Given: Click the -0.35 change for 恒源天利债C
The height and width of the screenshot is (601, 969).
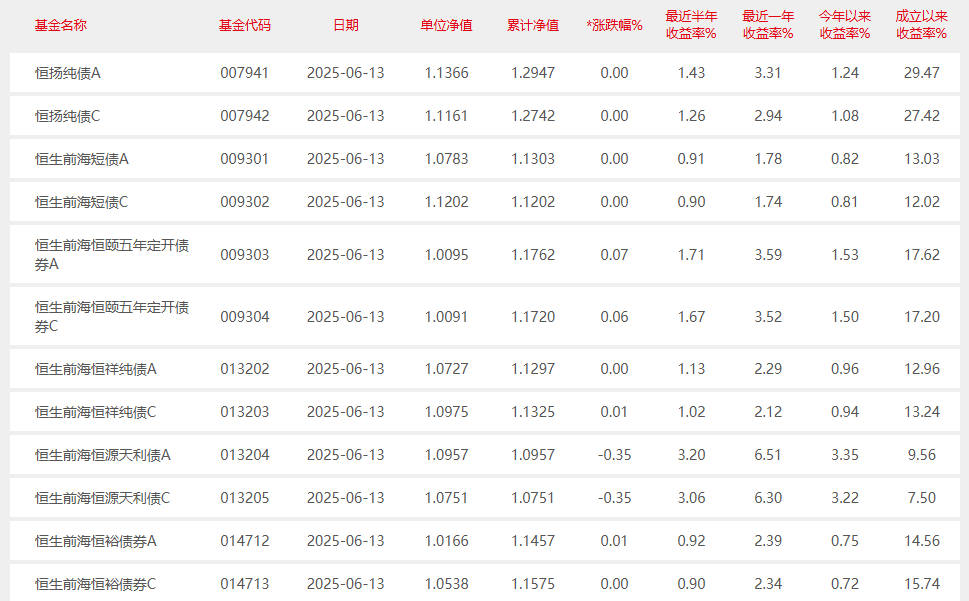Looking at the screenshot, I should point(614,498).
